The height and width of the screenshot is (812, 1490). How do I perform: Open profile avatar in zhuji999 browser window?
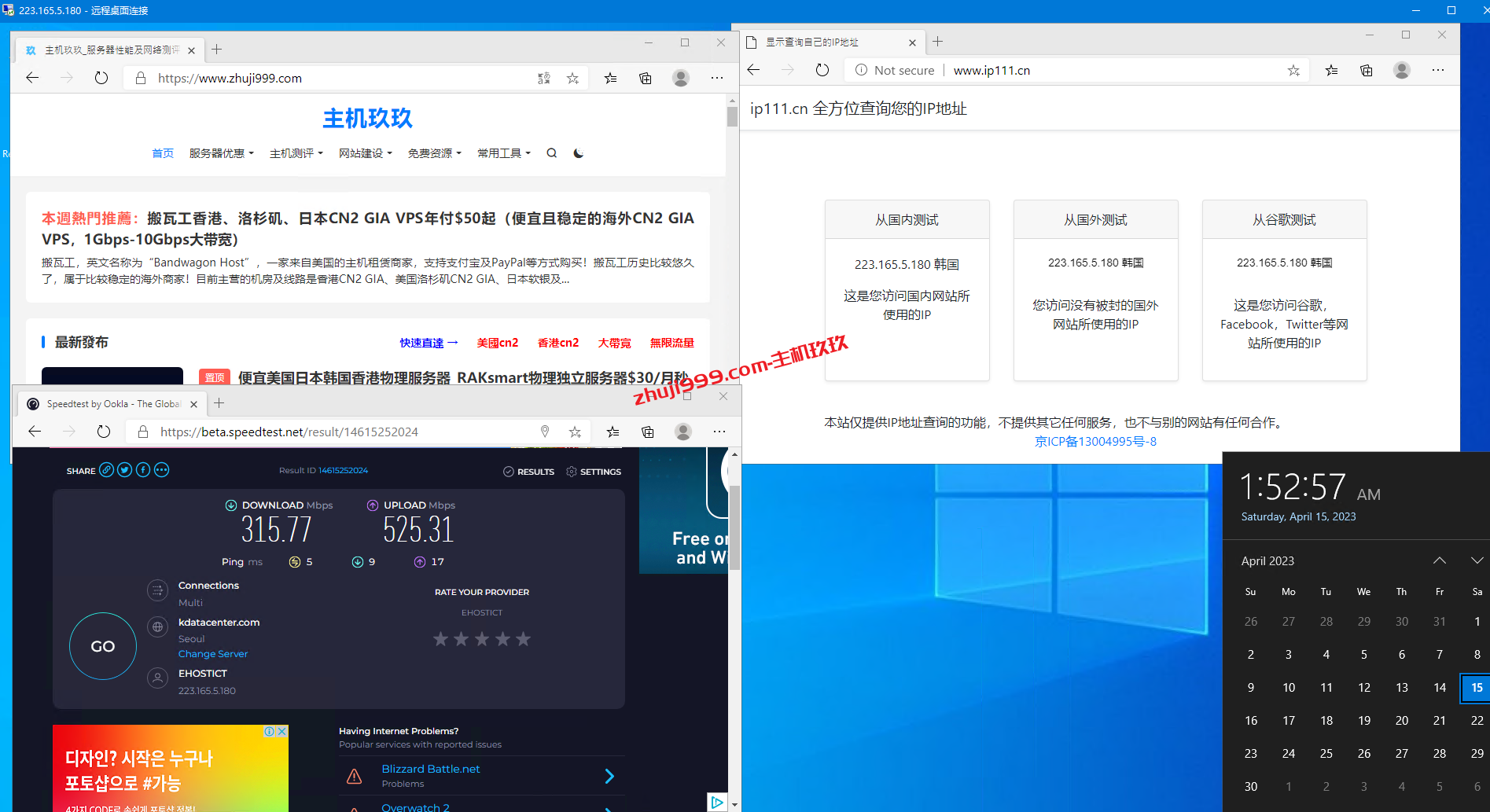pos(681,78)
